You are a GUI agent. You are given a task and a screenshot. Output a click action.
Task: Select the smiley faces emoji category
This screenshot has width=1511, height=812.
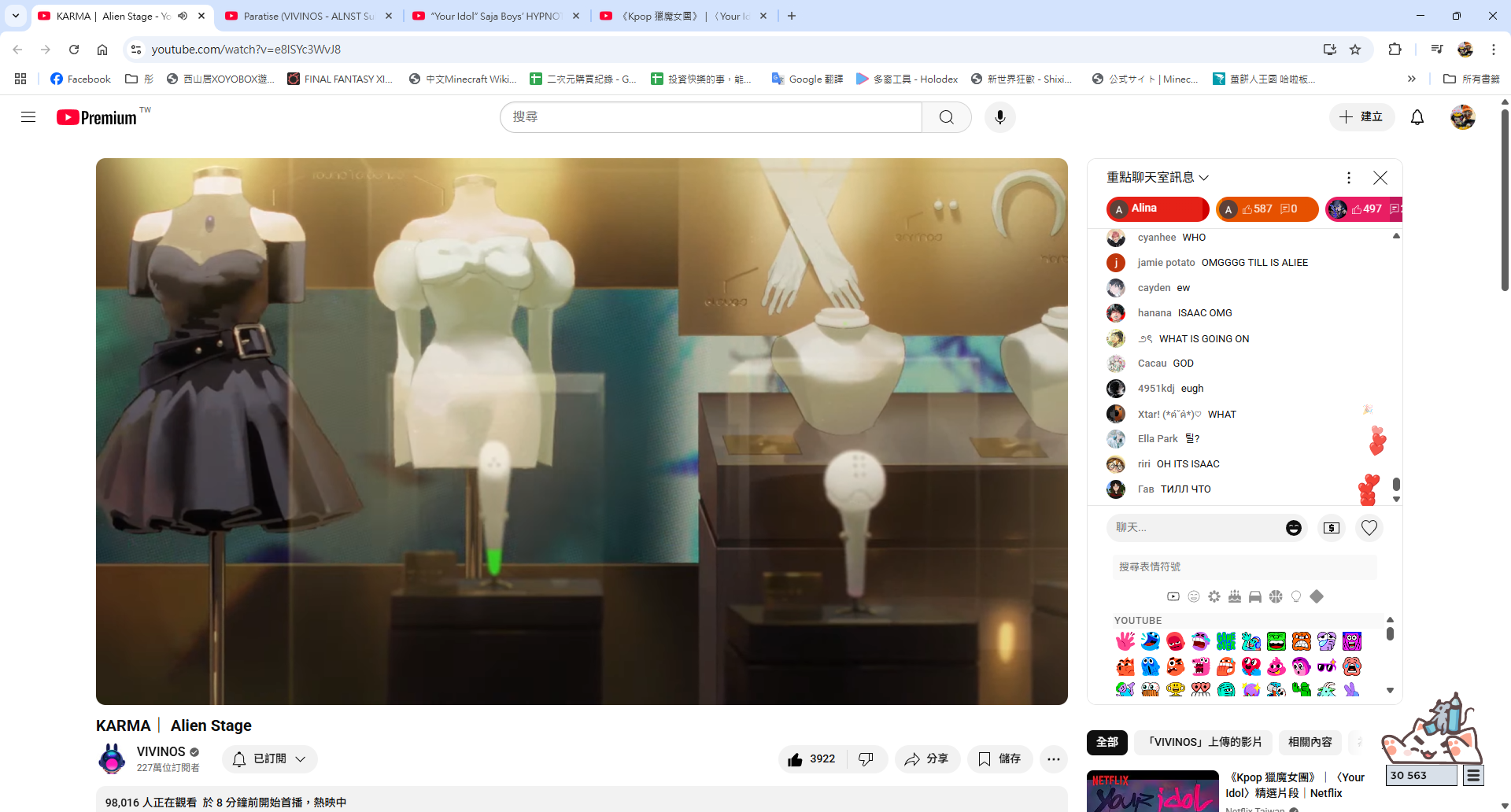coord(1194,596)
